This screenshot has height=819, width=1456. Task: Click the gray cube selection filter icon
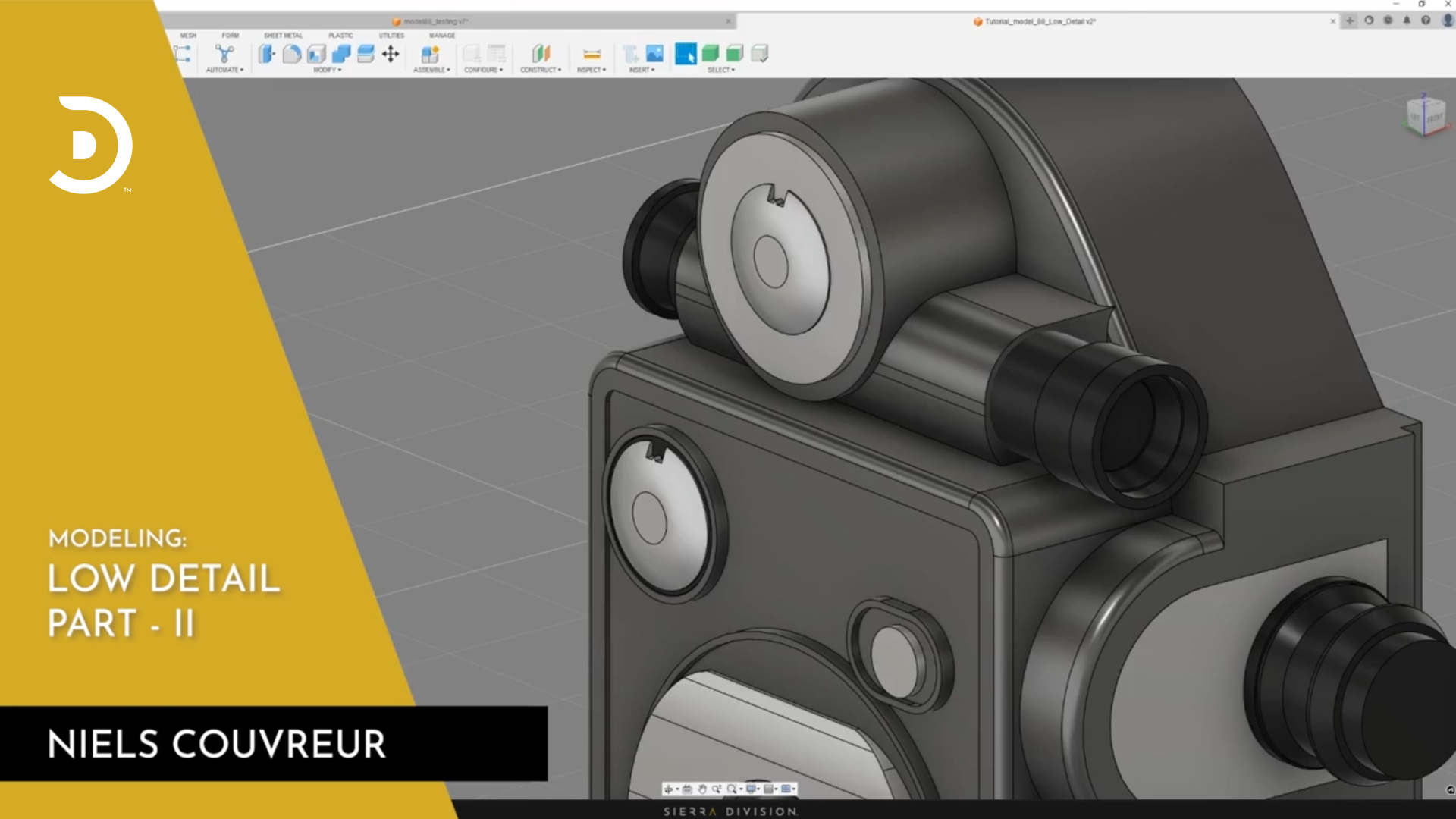[x=760, y=53]
